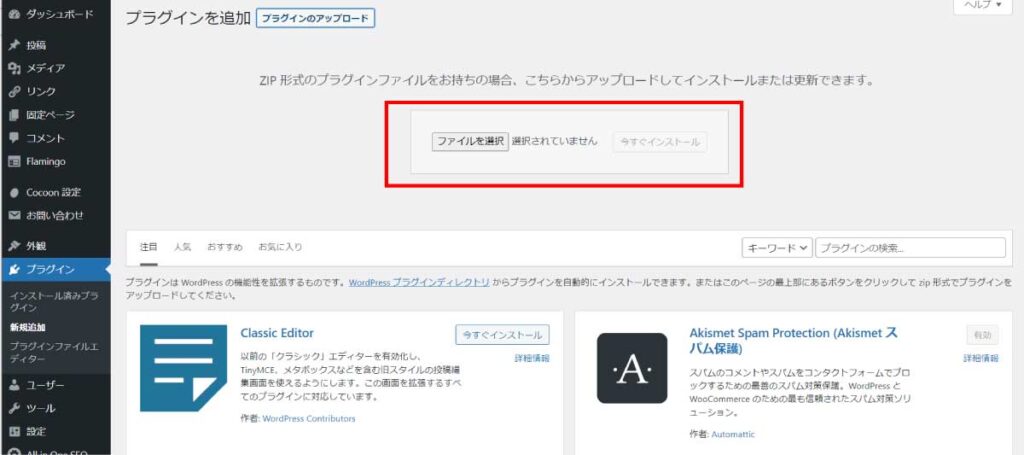Click the 有効 button on Akismet card
Viewport: 1024px width, 455px height.
[x=982, y=335]
